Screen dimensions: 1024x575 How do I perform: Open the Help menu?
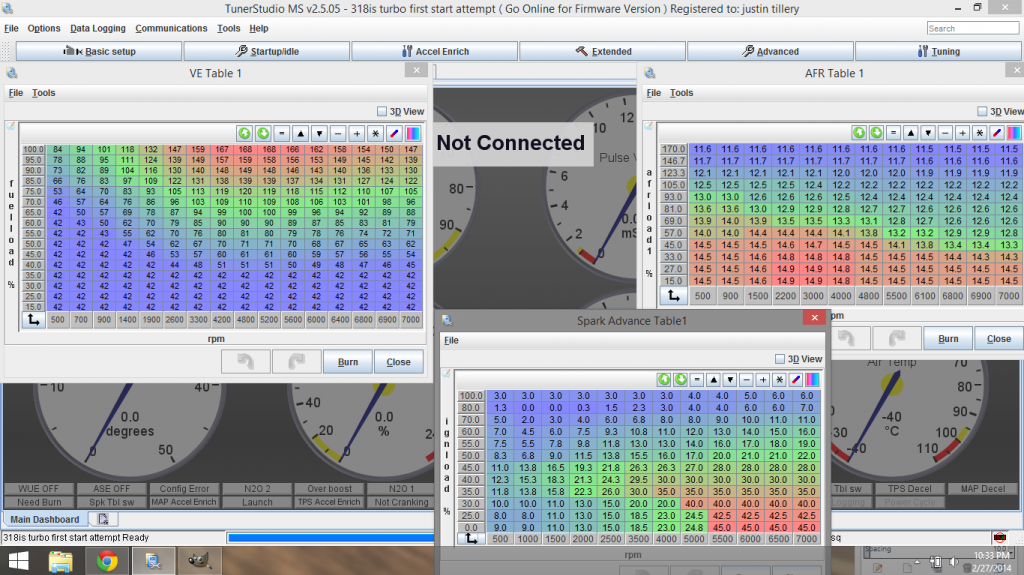coord(259,28)
